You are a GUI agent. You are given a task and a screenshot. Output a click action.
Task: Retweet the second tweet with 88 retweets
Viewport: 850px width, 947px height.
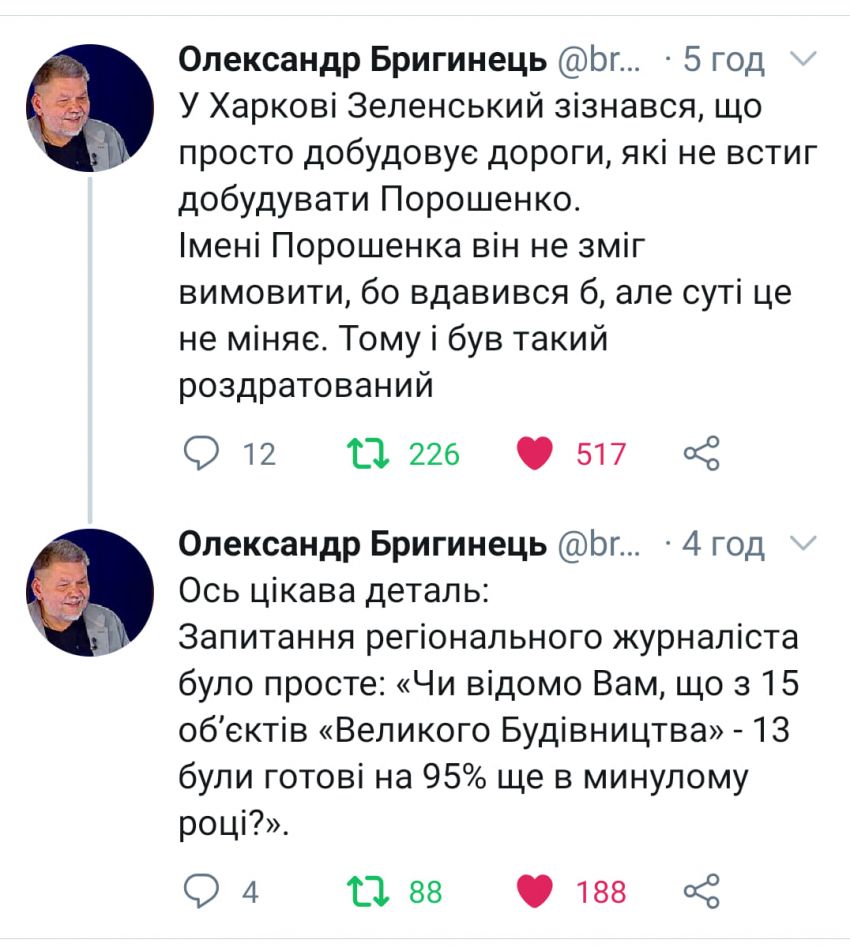pyautogui.click(x=367, y=892)
